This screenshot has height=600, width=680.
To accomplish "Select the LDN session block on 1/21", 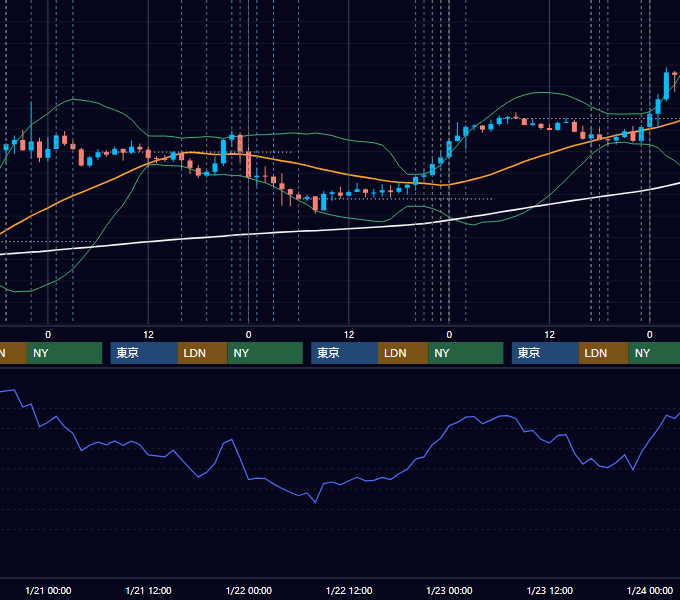I will pos(203,353).
